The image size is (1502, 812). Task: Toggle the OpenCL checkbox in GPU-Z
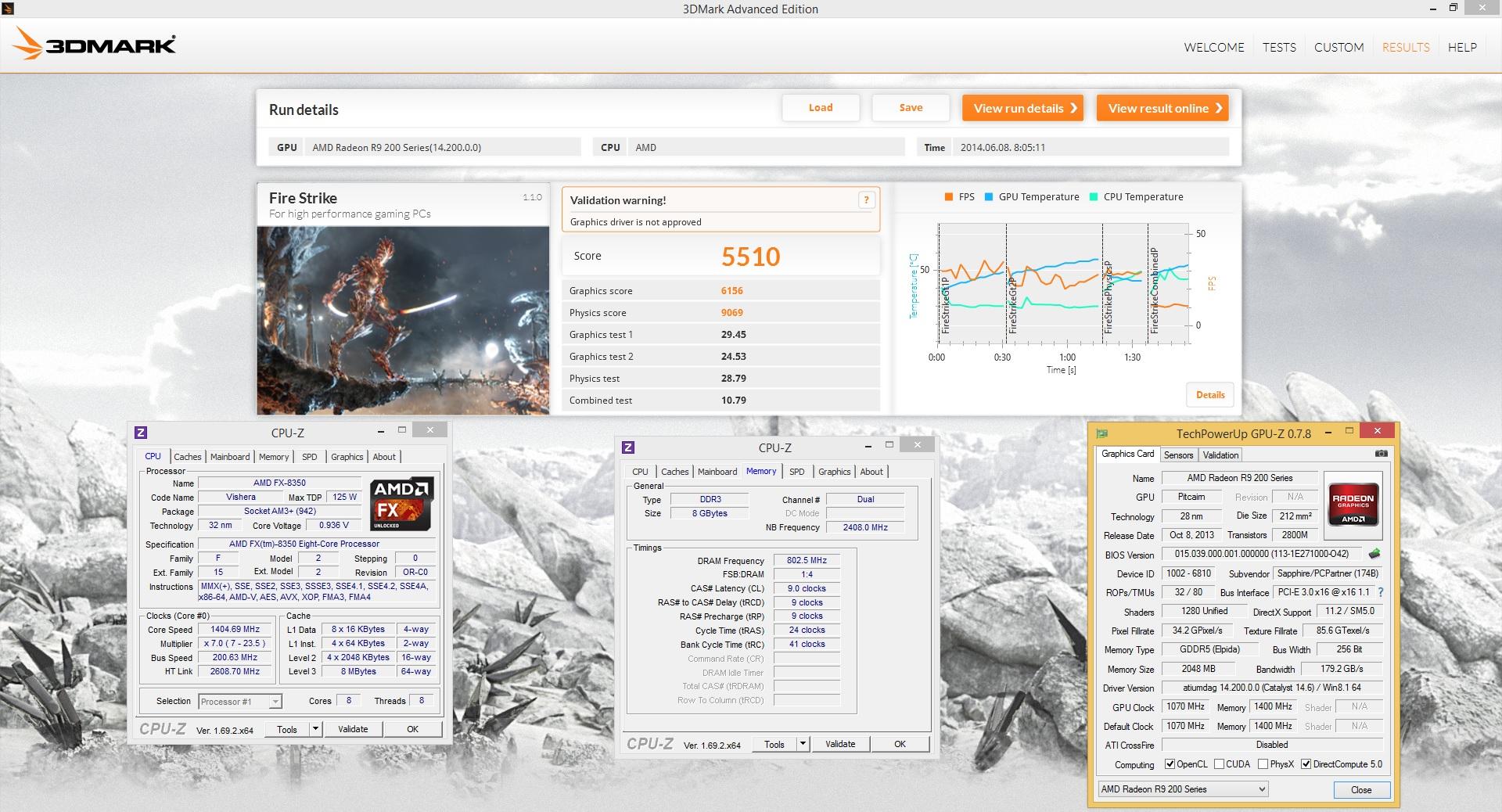(x=1170, y=764)
